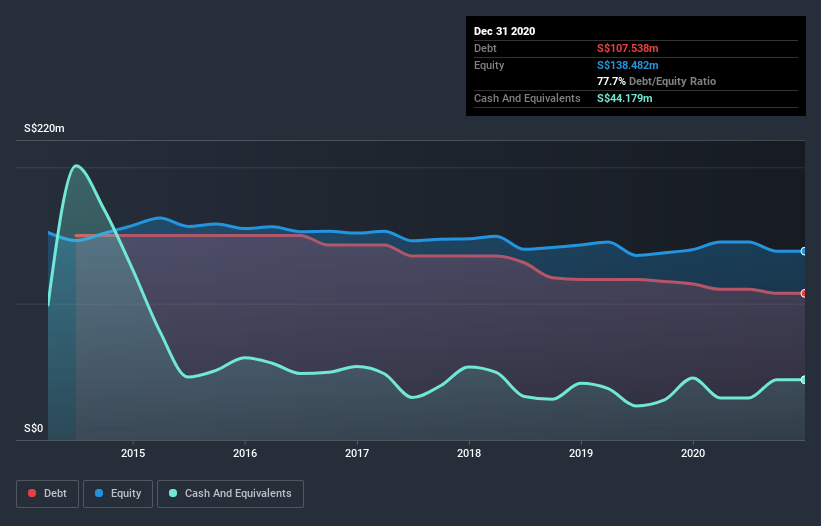This screenshot has width=821, height=526.
Task: Click the Debt label in tooltip
Action: pos(485,48)
